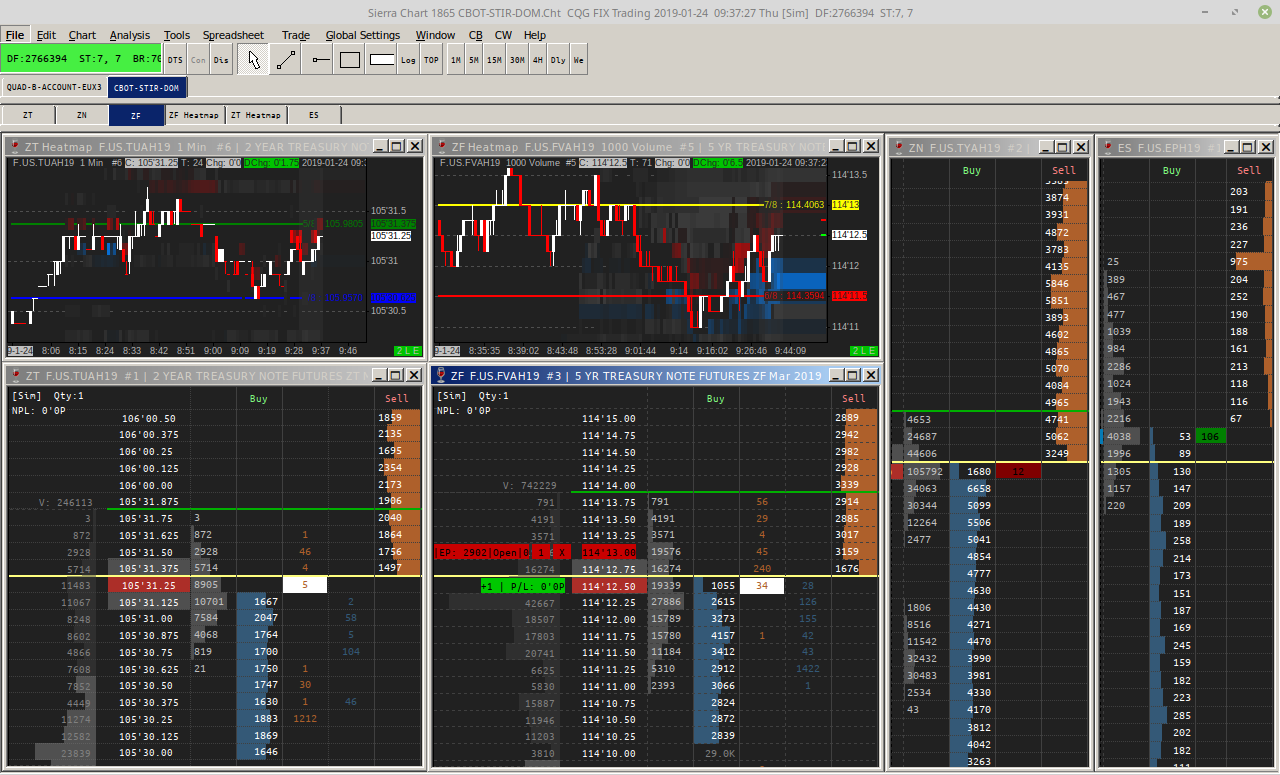Open the Global Settings menu
The height and width of the screenshot is (775, 1280).
[x=363, y=35]
